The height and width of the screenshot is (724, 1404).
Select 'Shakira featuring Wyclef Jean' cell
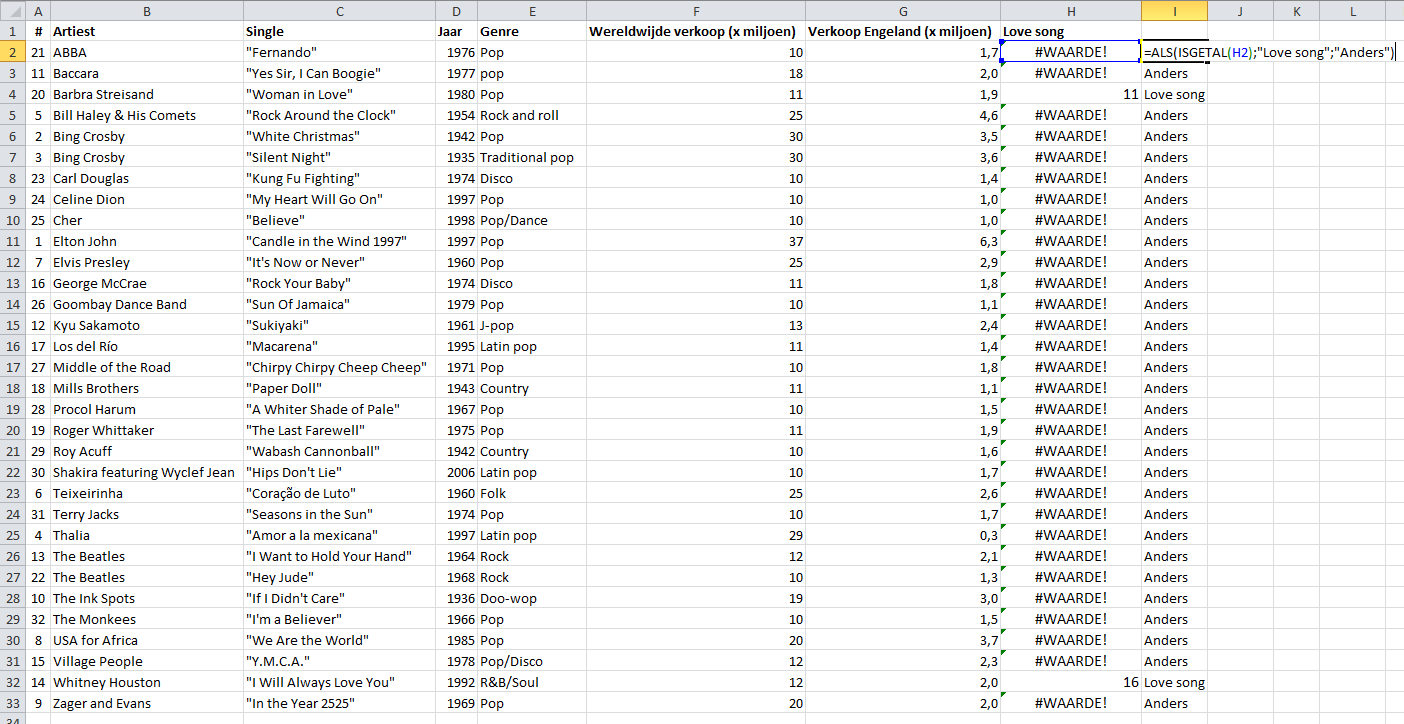point(146,472)
